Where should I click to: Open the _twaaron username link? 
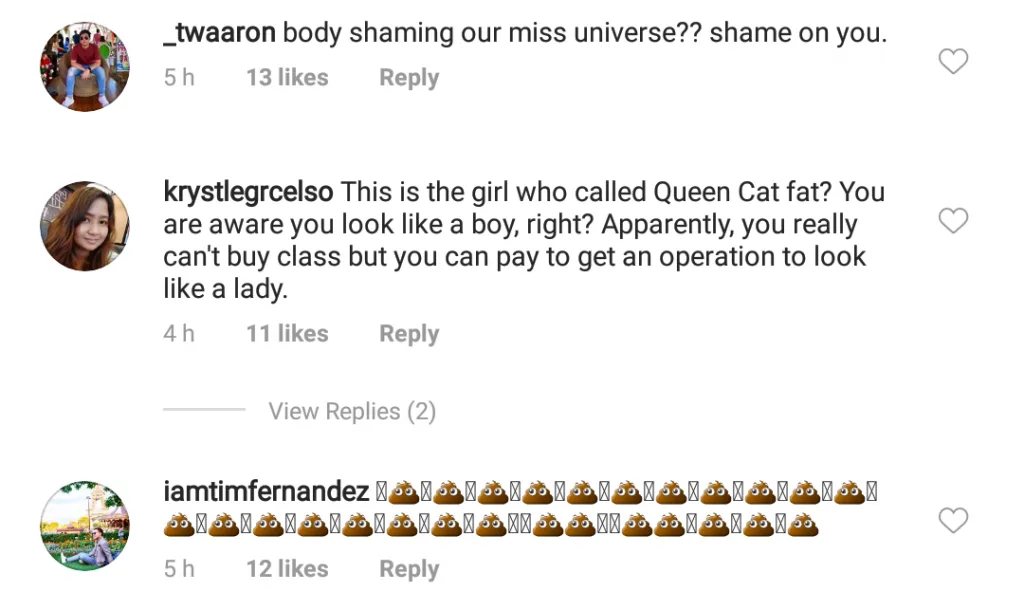[219, 33]
